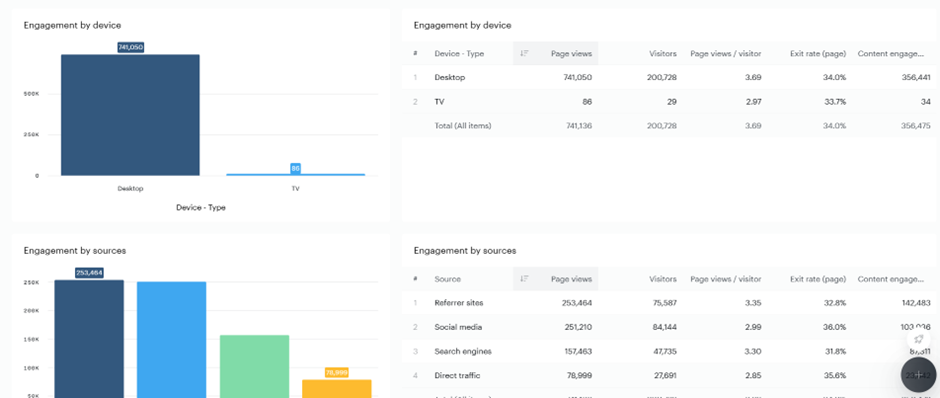
Task: Click the sort icon in the device table header
Action: 524,53
